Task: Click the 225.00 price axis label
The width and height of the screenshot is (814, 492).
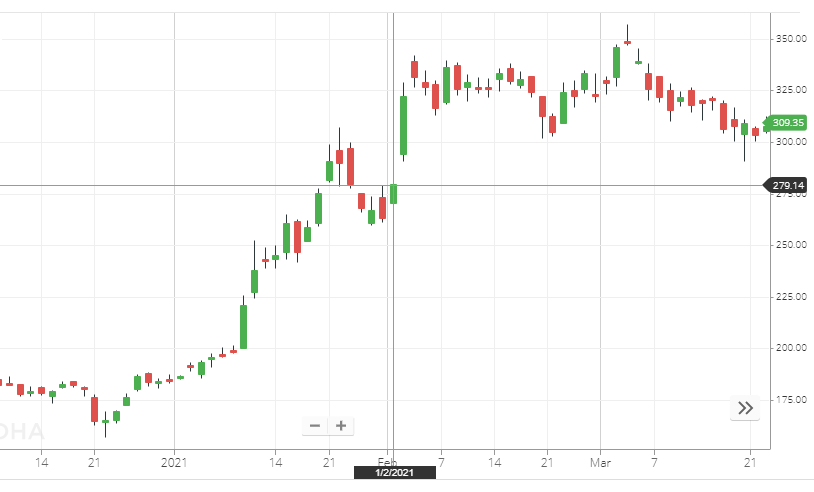Action: coord(789,297)
